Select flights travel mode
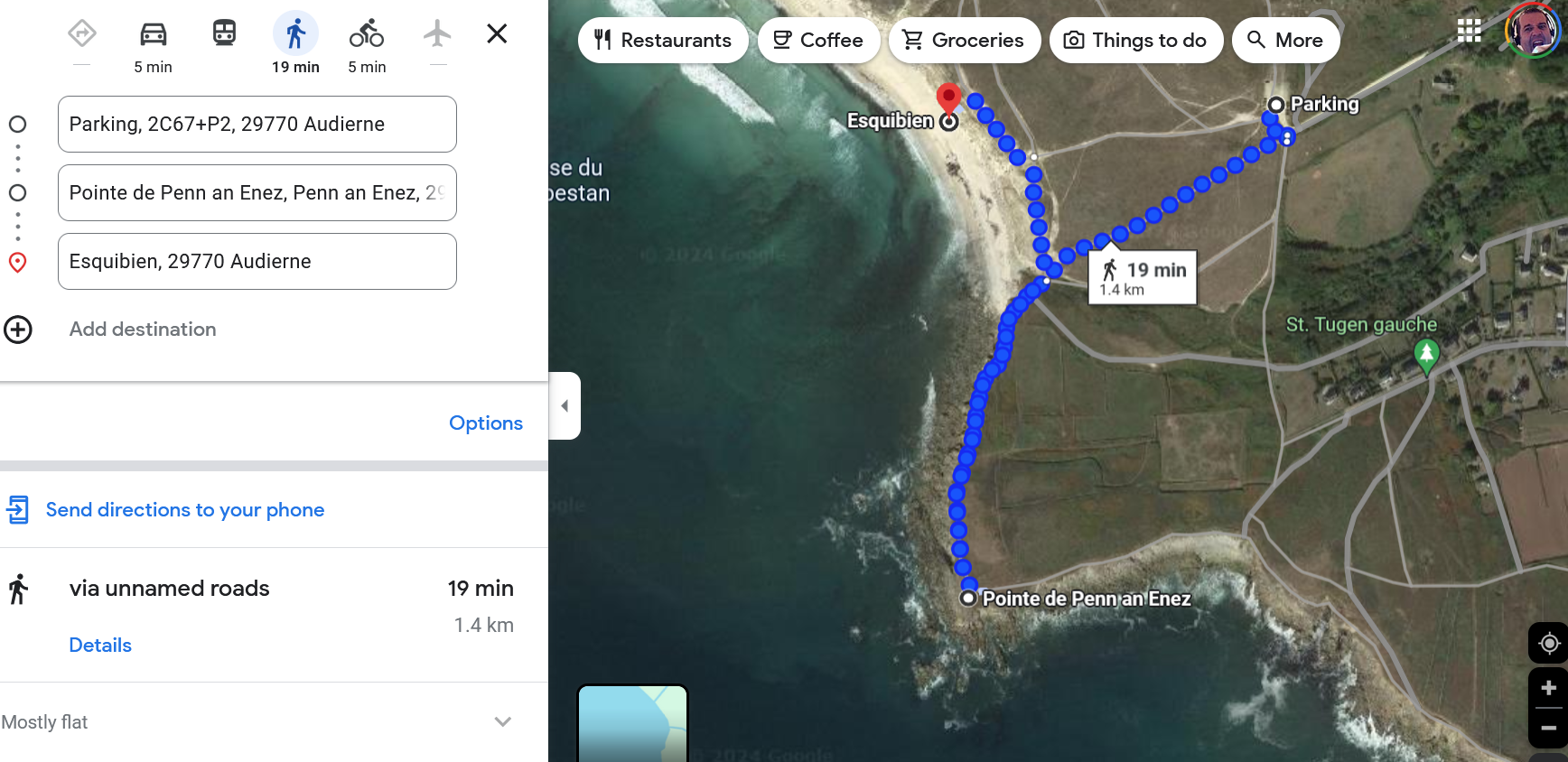The image size is (1568, 762). pos(437,34)
